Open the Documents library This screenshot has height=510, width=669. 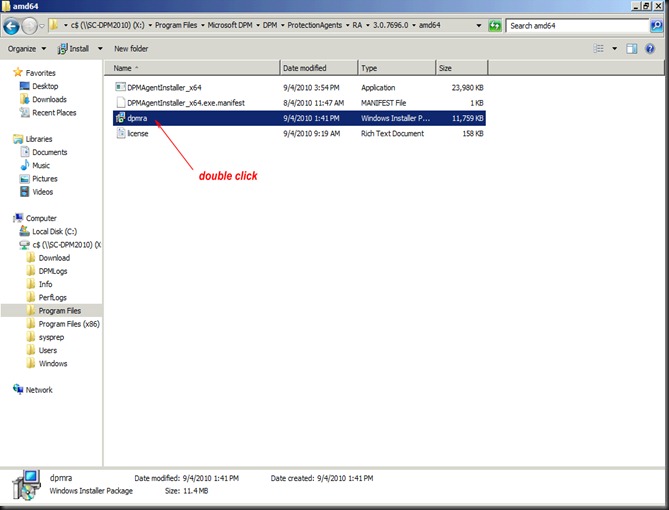49,152
